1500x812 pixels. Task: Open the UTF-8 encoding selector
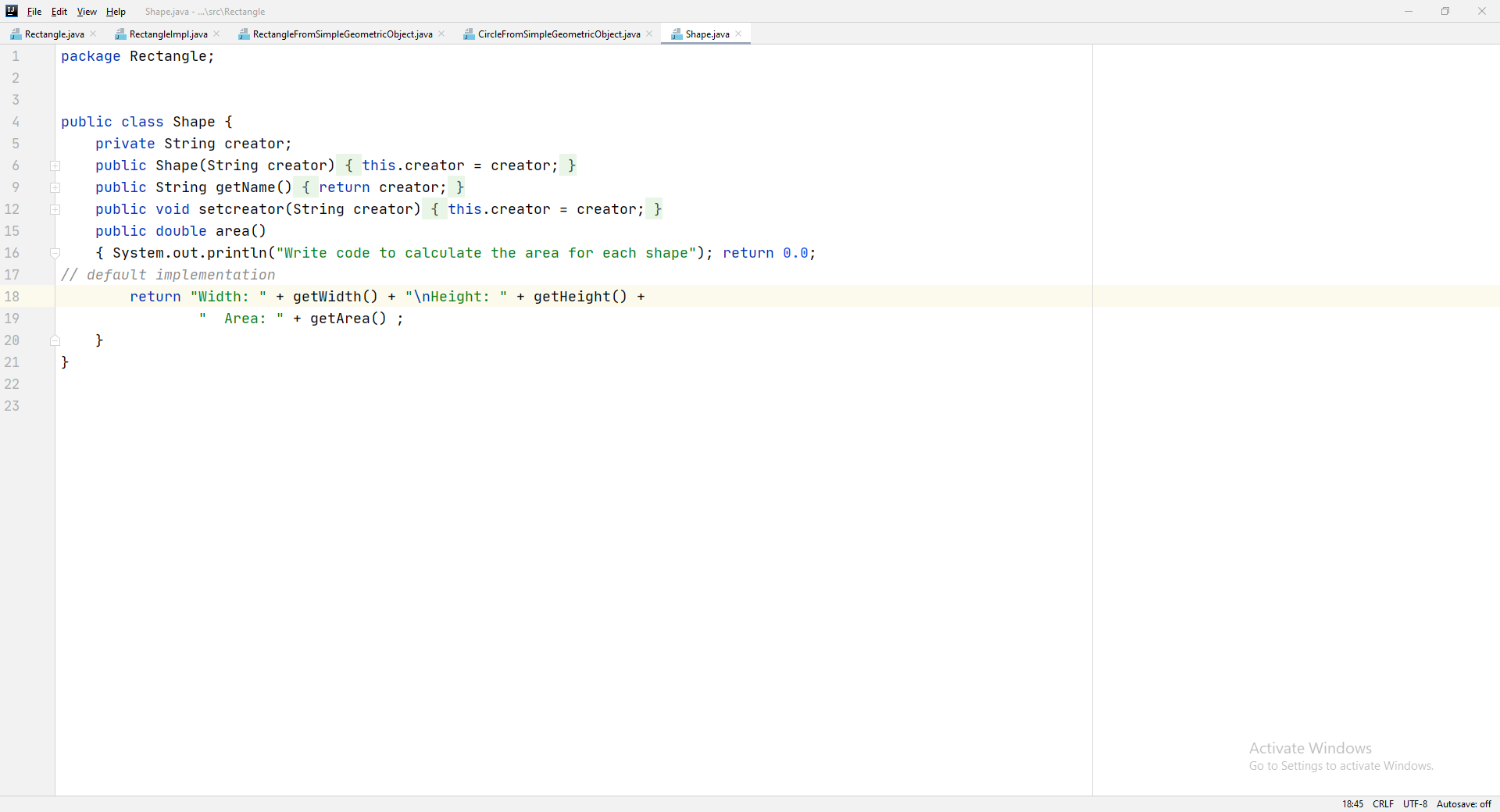pos(1416,803)
